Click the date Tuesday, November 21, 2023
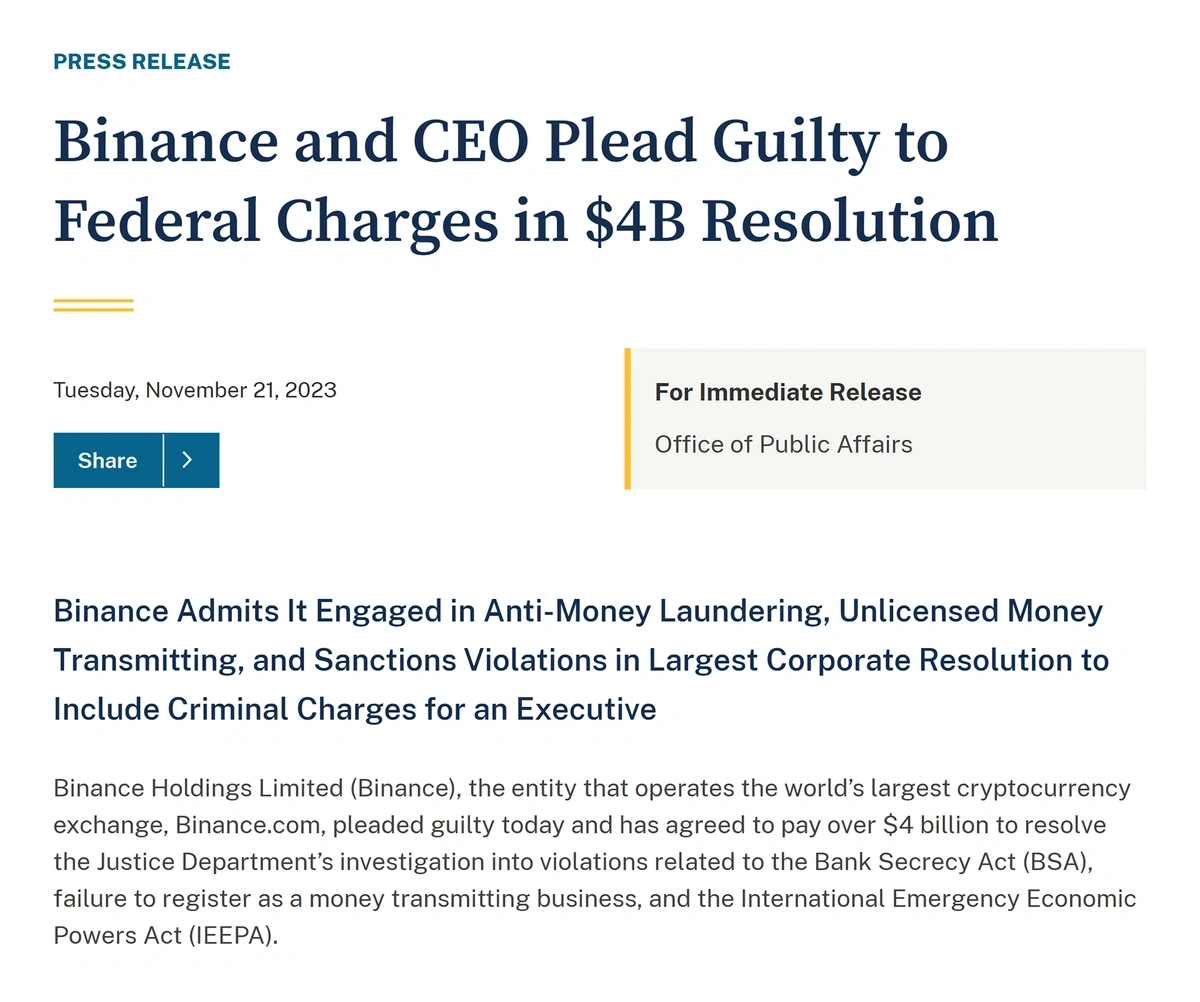Viewport: 1200px width, 1002px height. click(195, 390)
